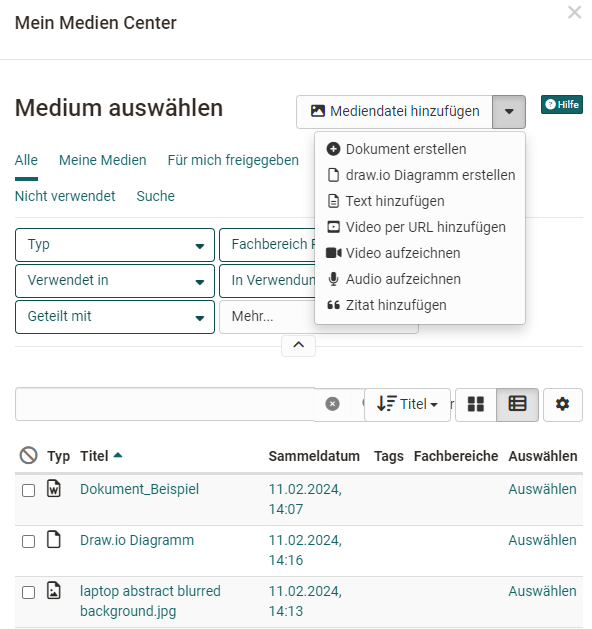Viewport: 592px width, 629px height.
Task: Open the Typ filter dropdown
Action: 115,245
